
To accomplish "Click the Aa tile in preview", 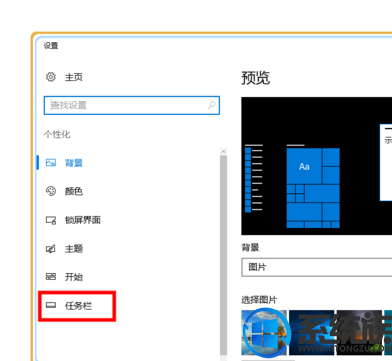I will [304, 166].
